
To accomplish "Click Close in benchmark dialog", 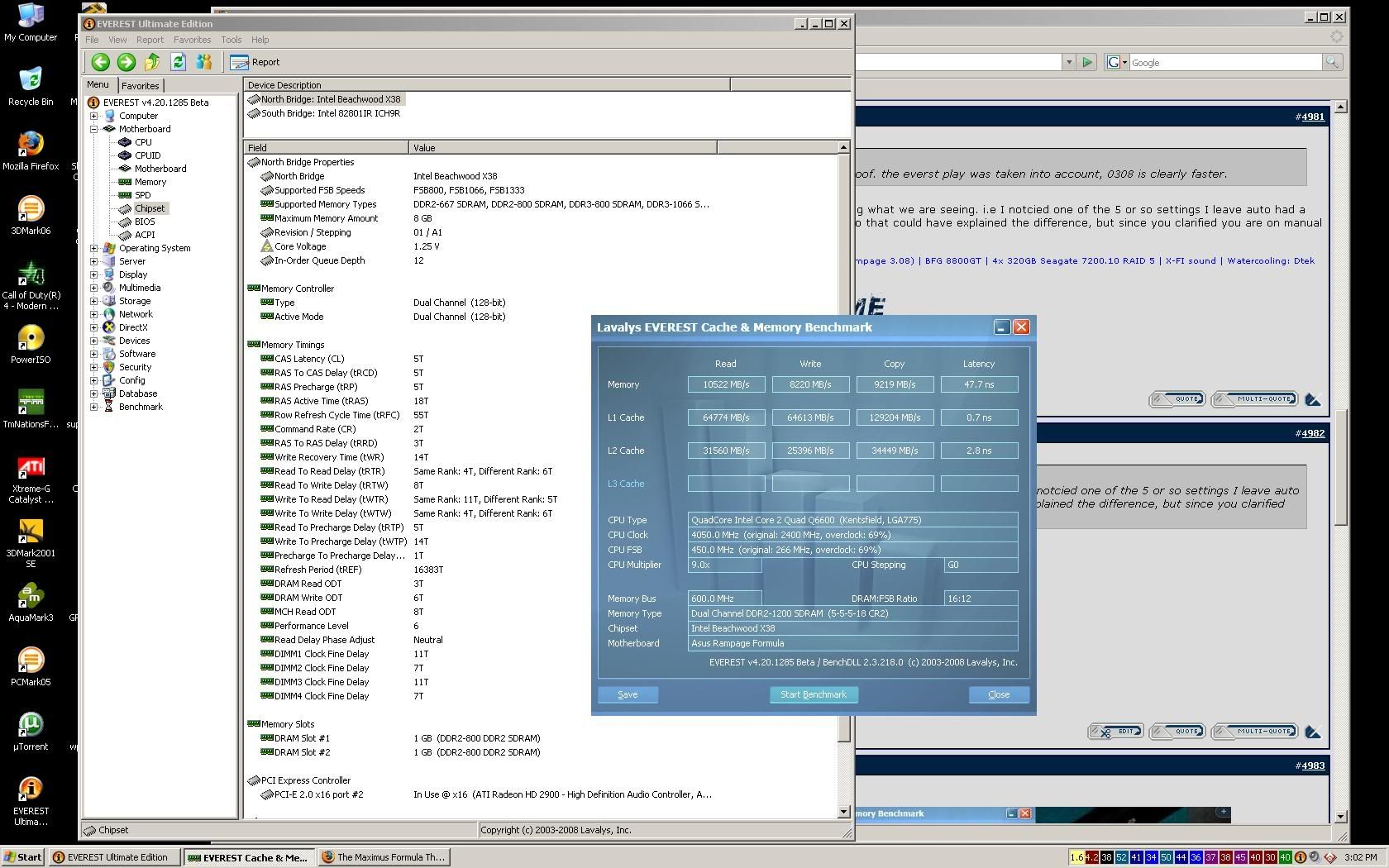I will (999, 694).
